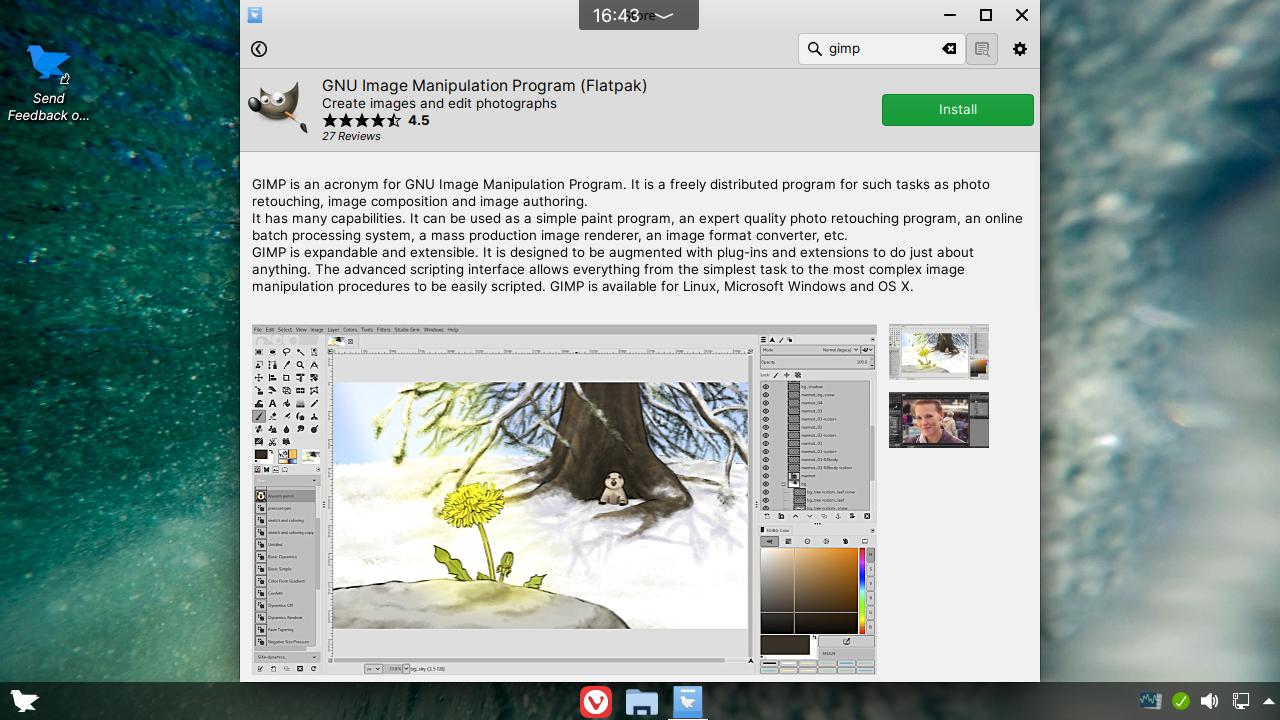Open the App Center settings gear

[x=1020, y=49]
